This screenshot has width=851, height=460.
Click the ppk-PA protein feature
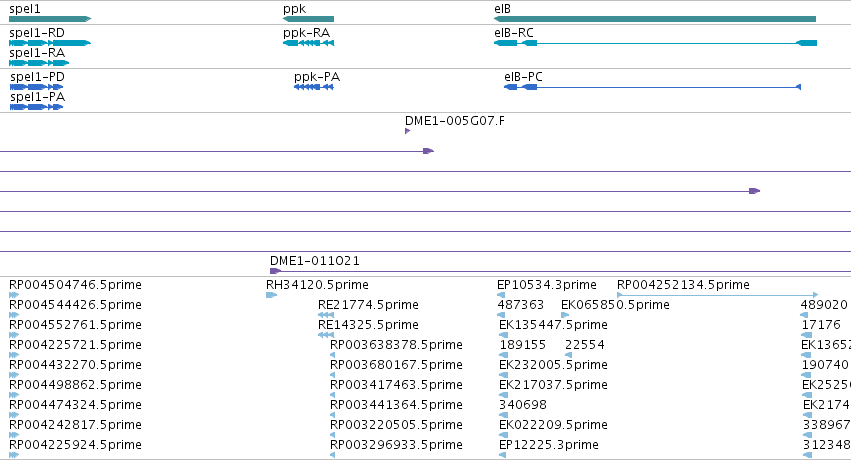coord(314,87)
